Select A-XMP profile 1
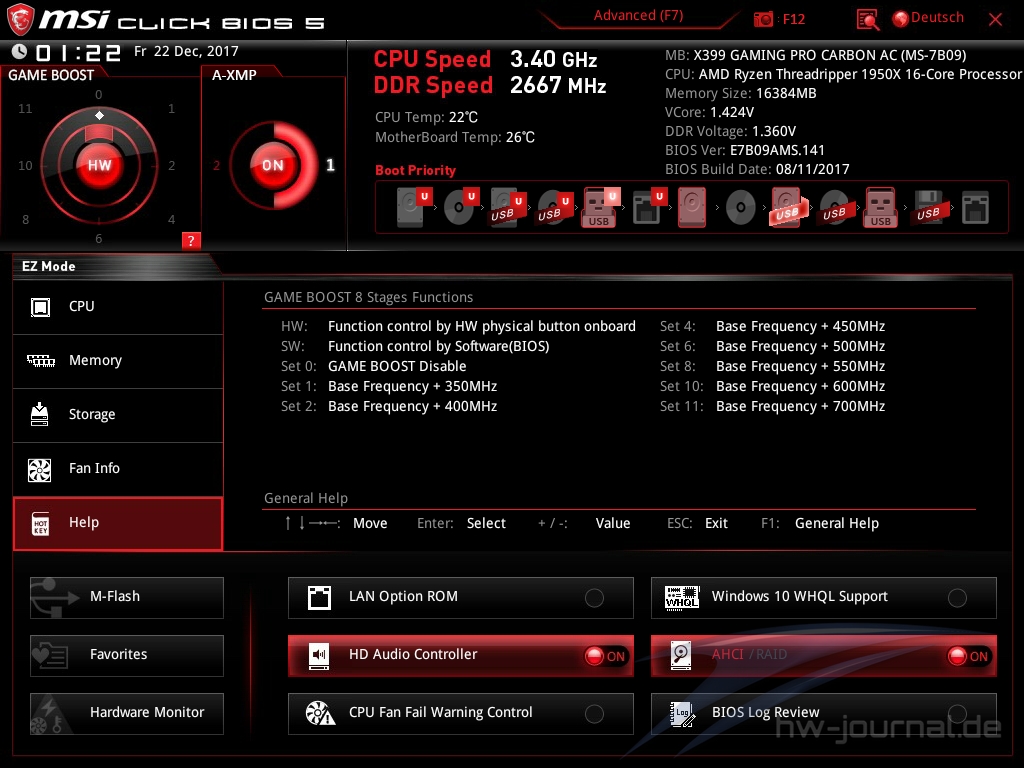The image size is (1024, 768). click(x=330, y=165)
